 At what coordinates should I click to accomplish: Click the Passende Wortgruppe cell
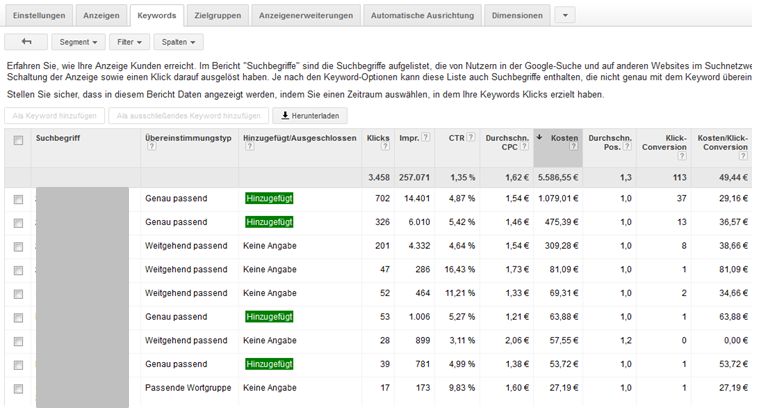click(x=188, y=388)
